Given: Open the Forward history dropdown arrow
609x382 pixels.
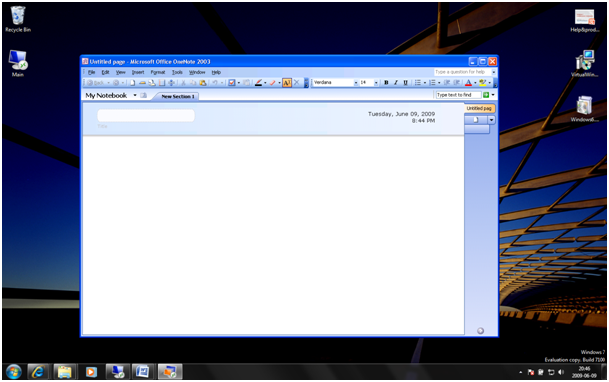Looking at the screenshot, I should (x=123, y=83).
